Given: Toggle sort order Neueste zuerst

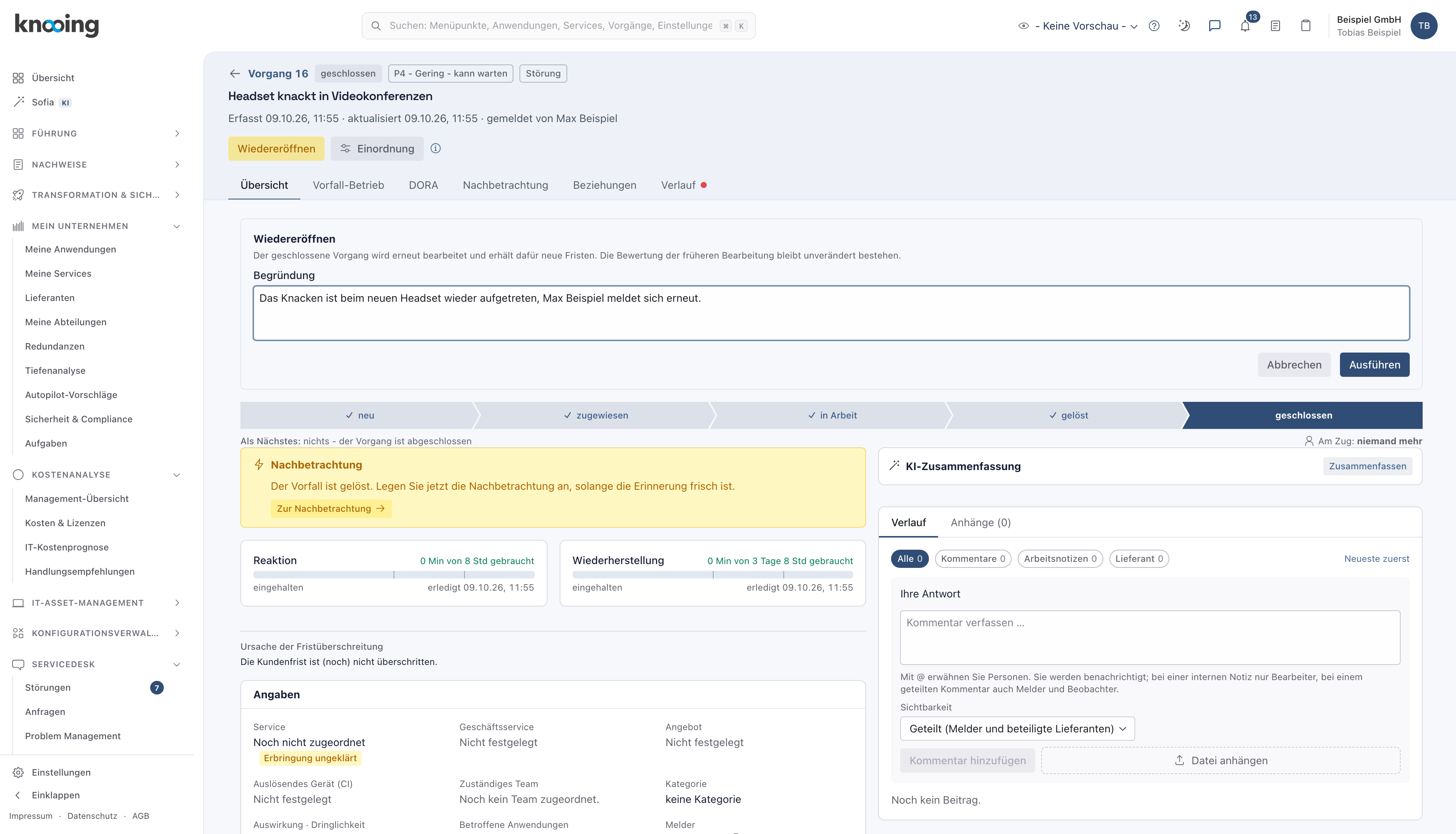Looking at the screenshot, I should tap(1376, 558).
